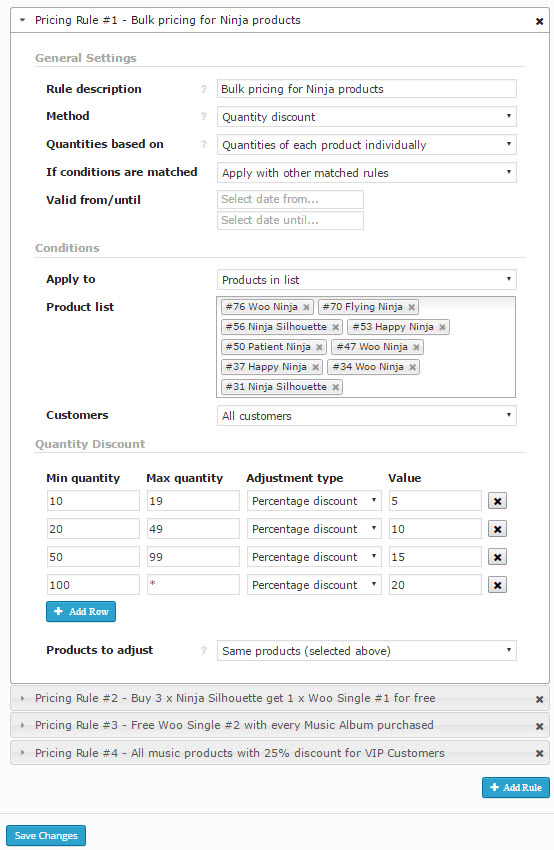Image resolution: width=554 pixels, height=850 pixels.
Task: Open the Adjustment type dropdown in the 50–99 row
Action: 314,557
